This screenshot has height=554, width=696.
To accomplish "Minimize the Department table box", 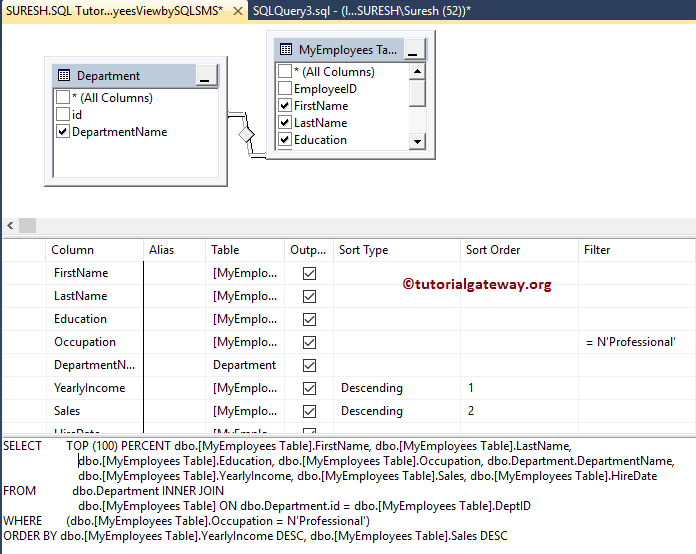I will [206, 75].
